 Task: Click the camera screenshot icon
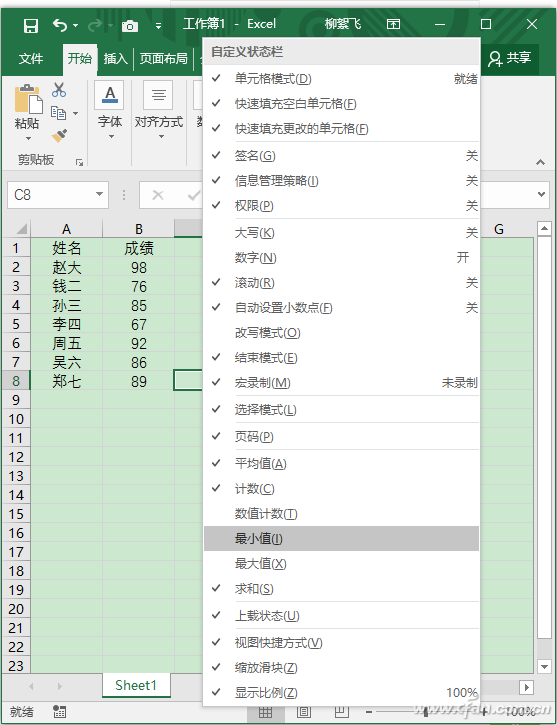pyautogui.click(x=130, y=26)
